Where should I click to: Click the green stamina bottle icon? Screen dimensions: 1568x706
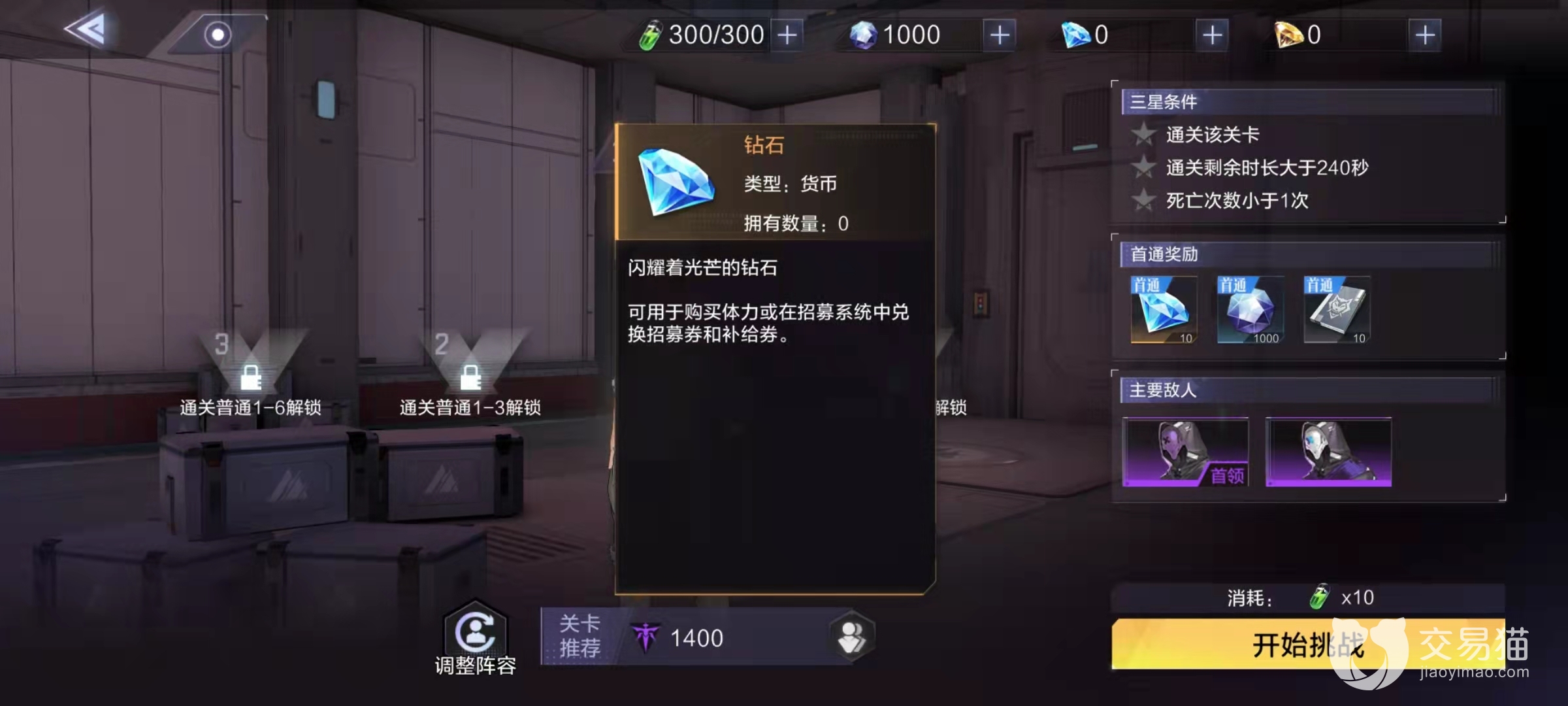point(651,35)
